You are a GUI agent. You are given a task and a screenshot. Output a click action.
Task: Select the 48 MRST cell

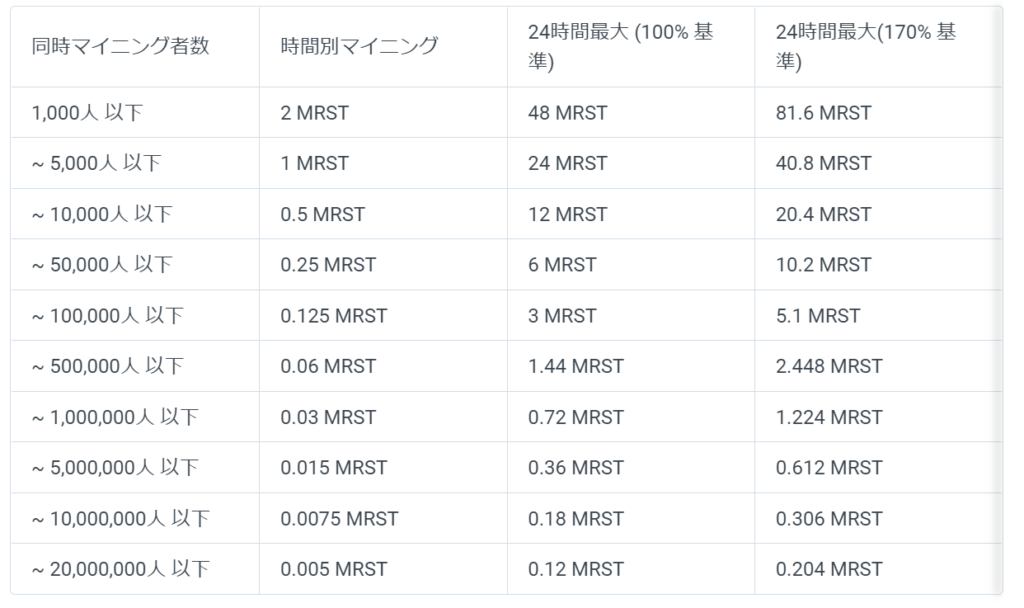(567, 113)
